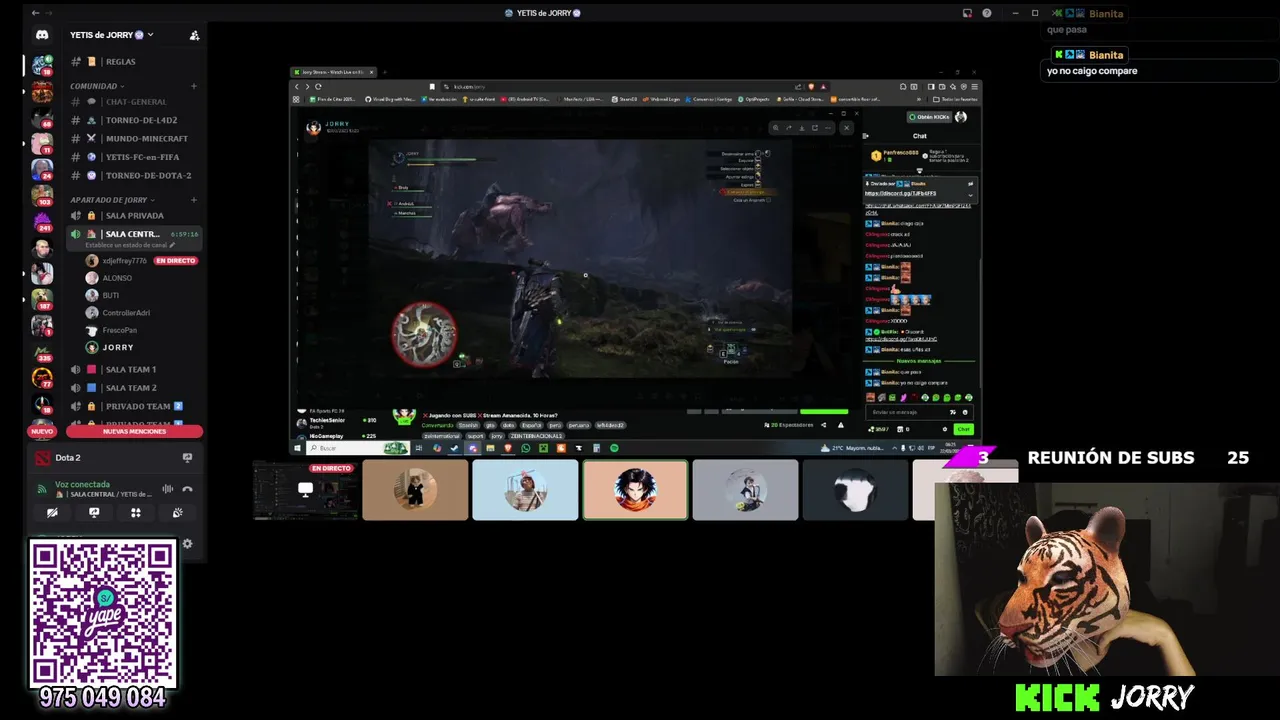Stream the Dota 2 game icon
This screenshot has height=720, width=1280.
point(187,458)
